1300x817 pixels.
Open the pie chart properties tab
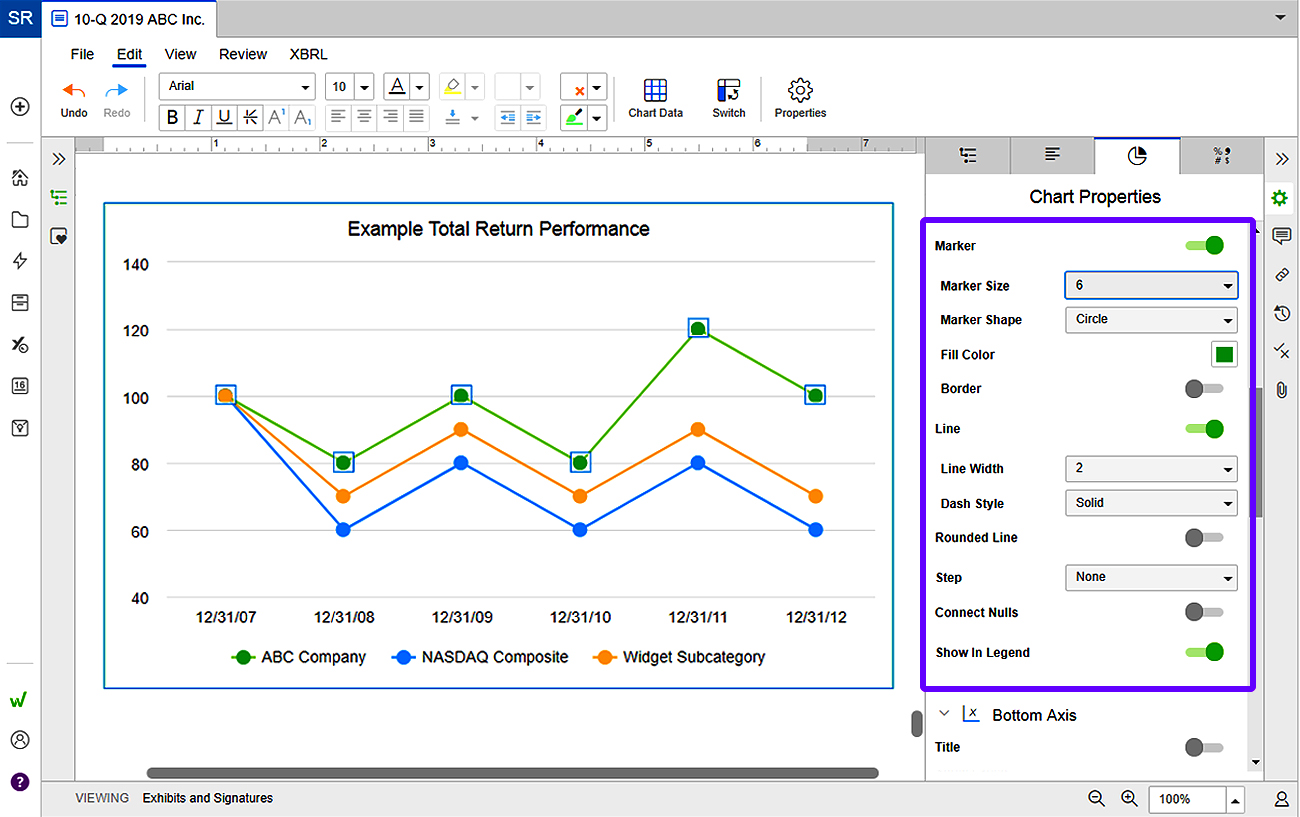click(x=1137, y=156)
